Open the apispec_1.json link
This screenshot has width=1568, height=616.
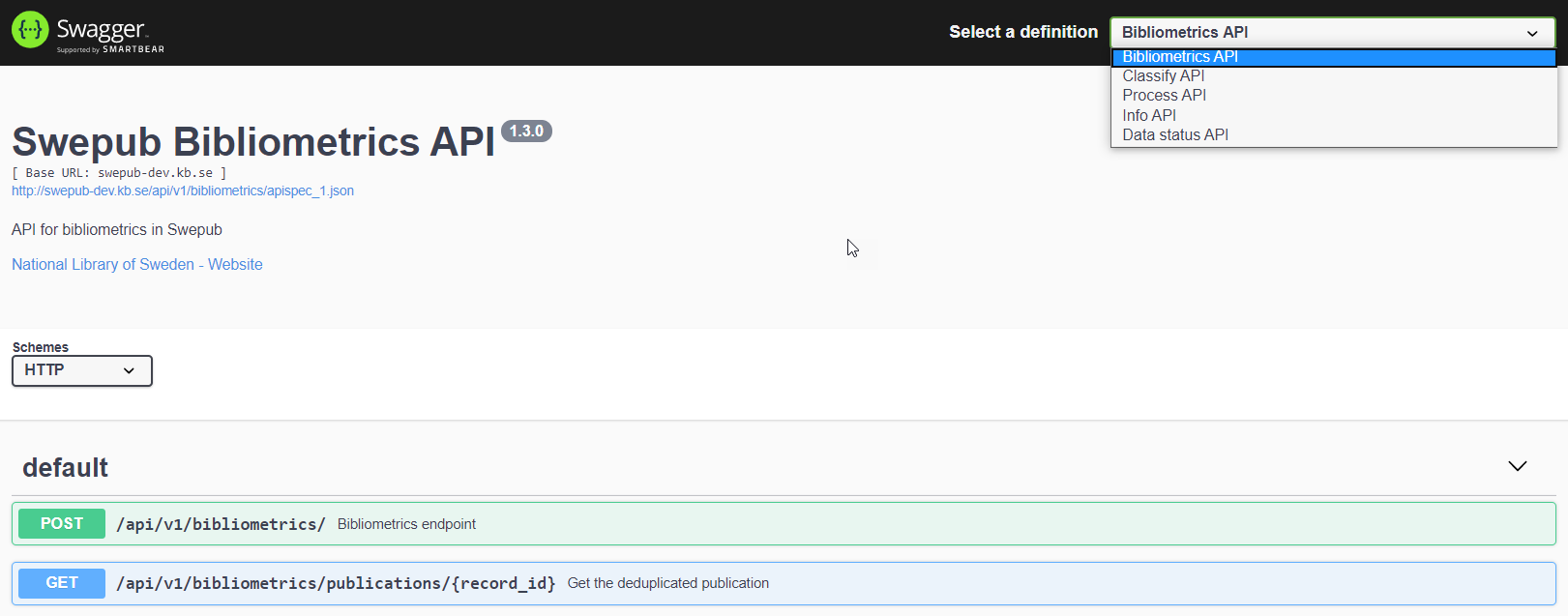tap(183, 191)
